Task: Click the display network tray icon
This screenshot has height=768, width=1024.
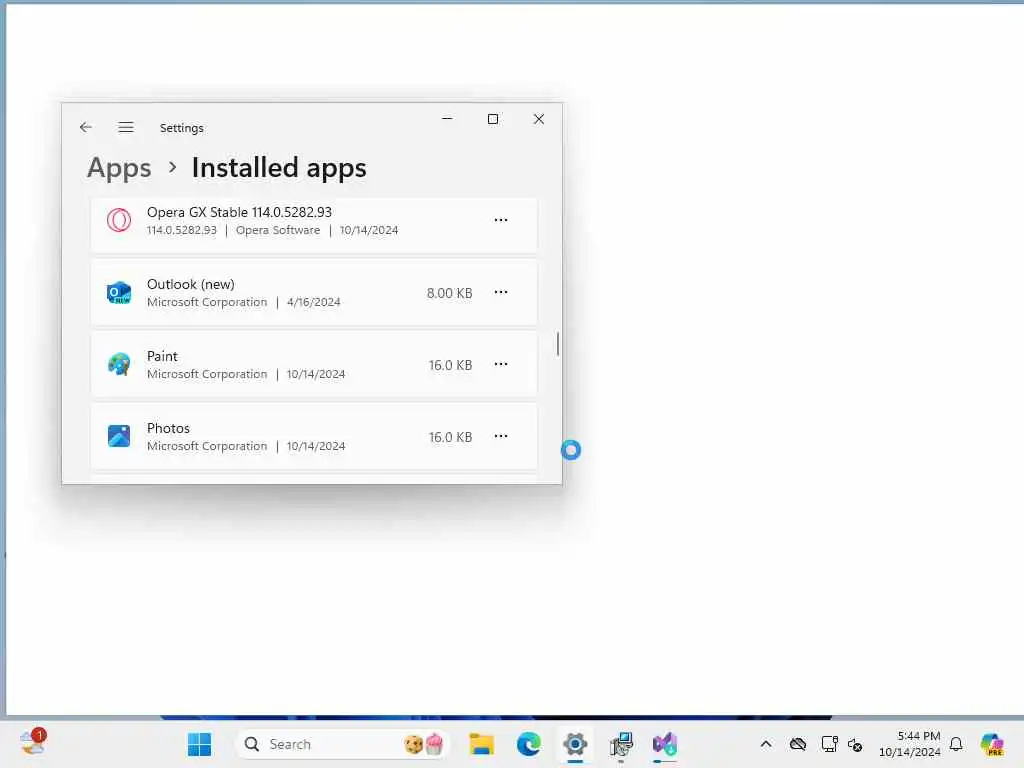Action: click(829, 744)
